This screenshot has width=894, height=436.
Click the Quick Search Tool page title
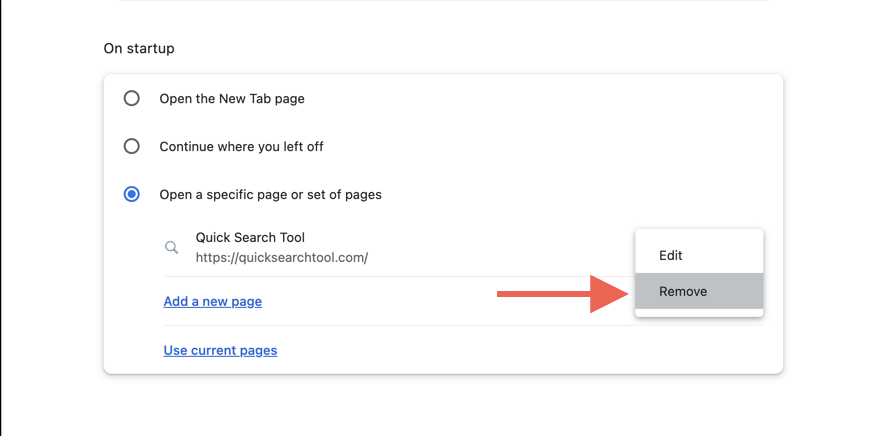click(x=250, y=238)
